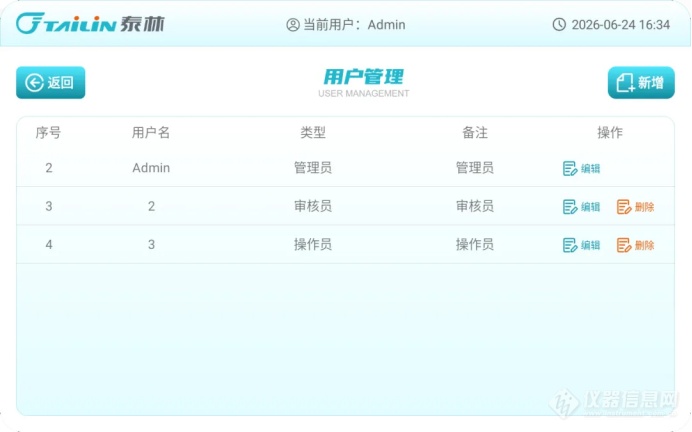Select the 操作 column header
692x432 pixels.
pyautogui.click(x=610, y=132)
